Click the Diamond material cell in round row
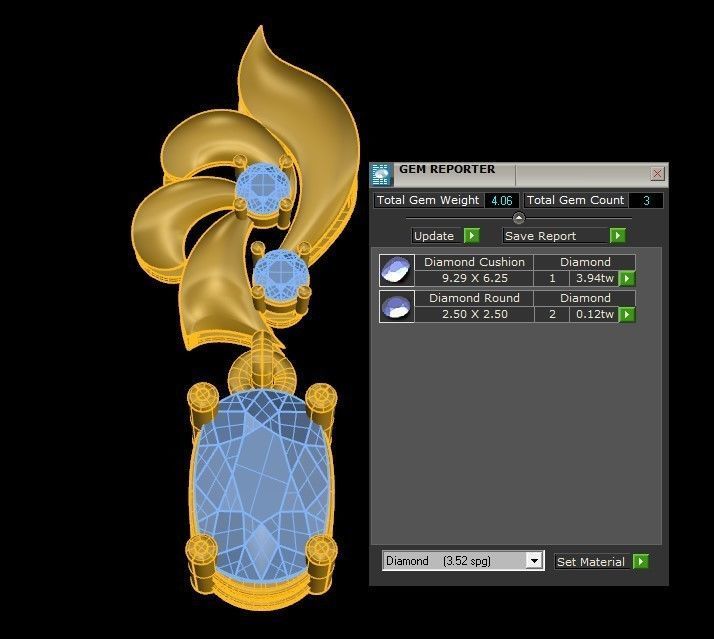 585,298
